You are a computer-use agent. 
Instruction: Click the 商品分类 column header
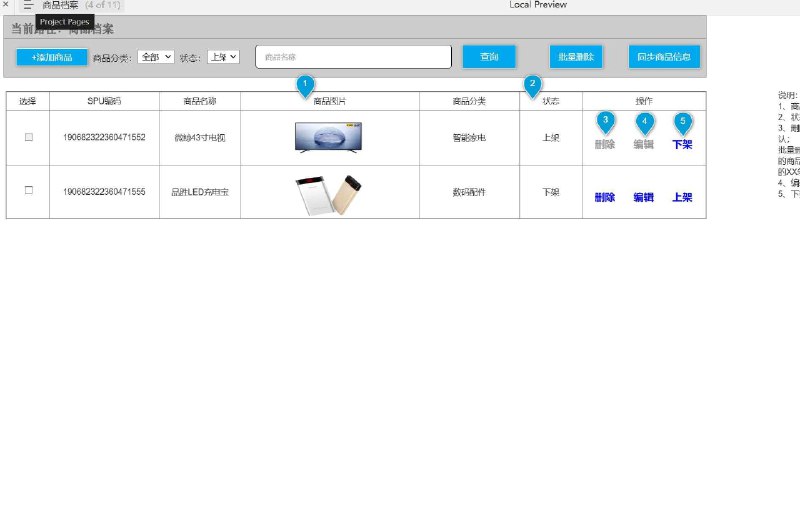(x=469, y=101)
